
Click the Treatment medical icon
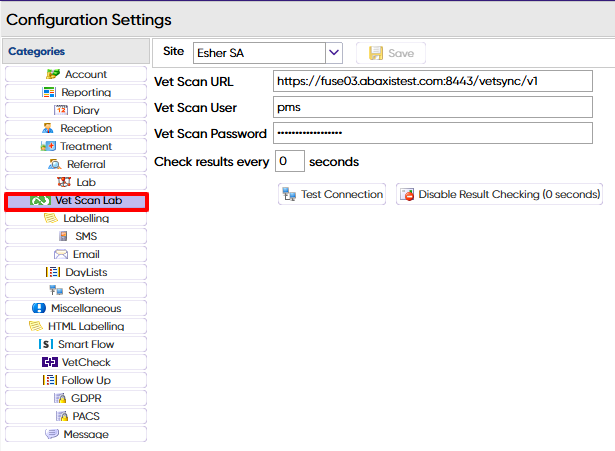tap(48, 146)
